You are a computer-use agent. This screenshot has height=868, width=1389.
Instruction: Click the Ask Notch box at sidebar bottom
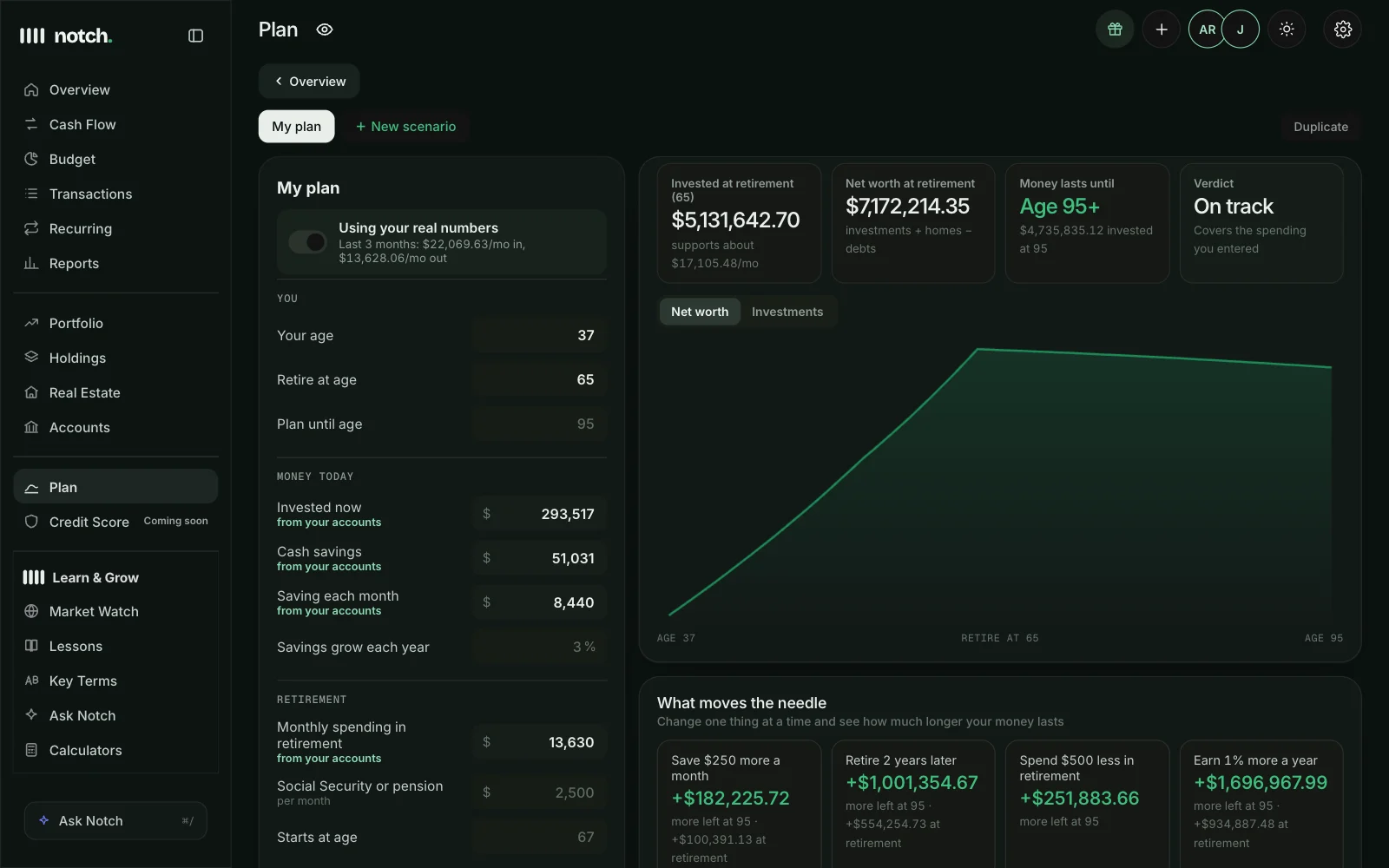(x=115, y=820)
